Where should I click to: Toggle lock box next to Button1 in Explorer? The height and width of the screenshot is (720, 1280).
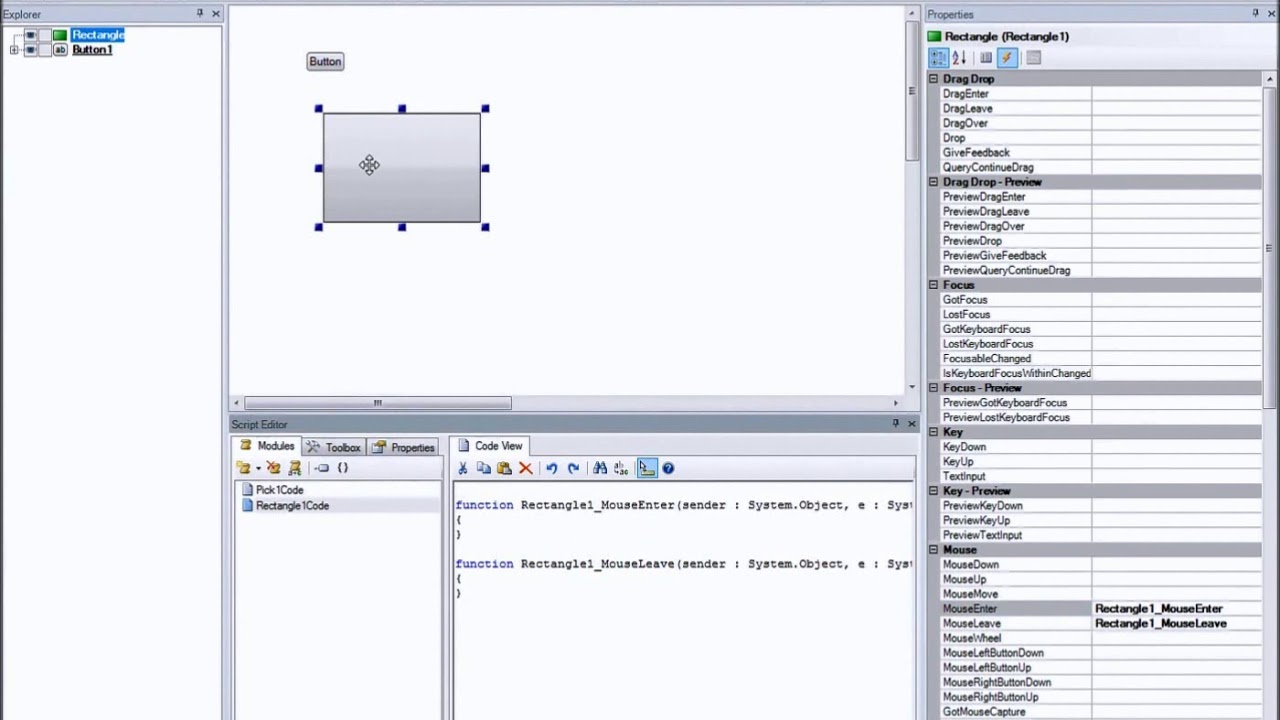point(44,49)
